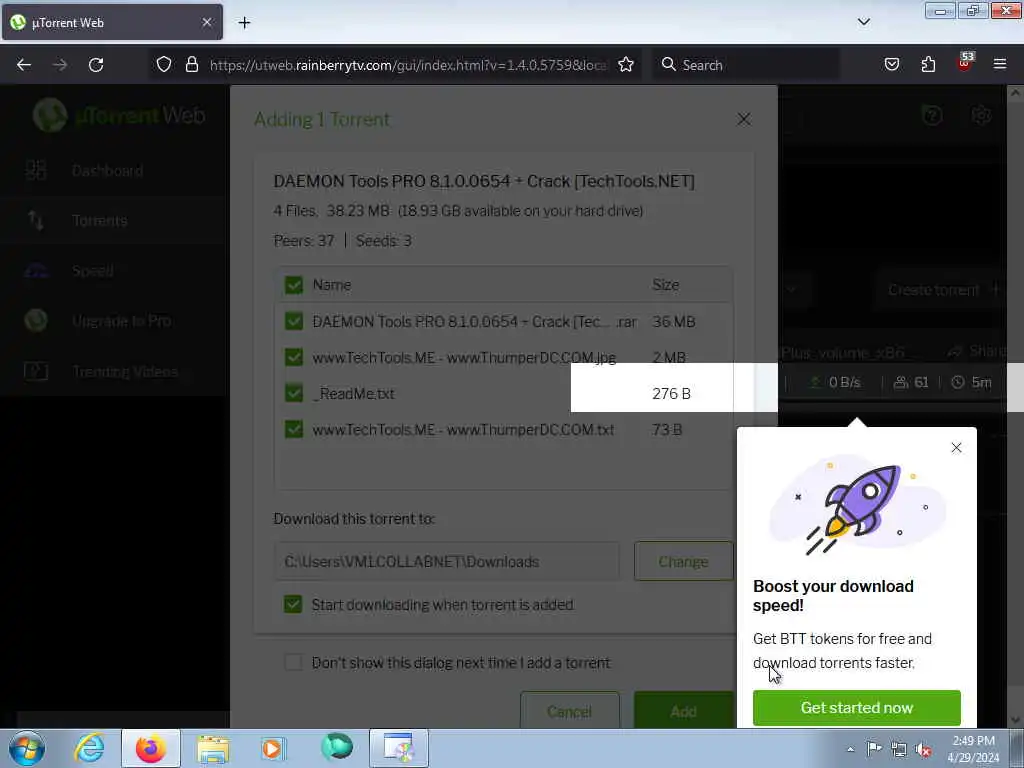1024x768 pixels.
Task: Click Get started now button
Action: pos(857,707)
